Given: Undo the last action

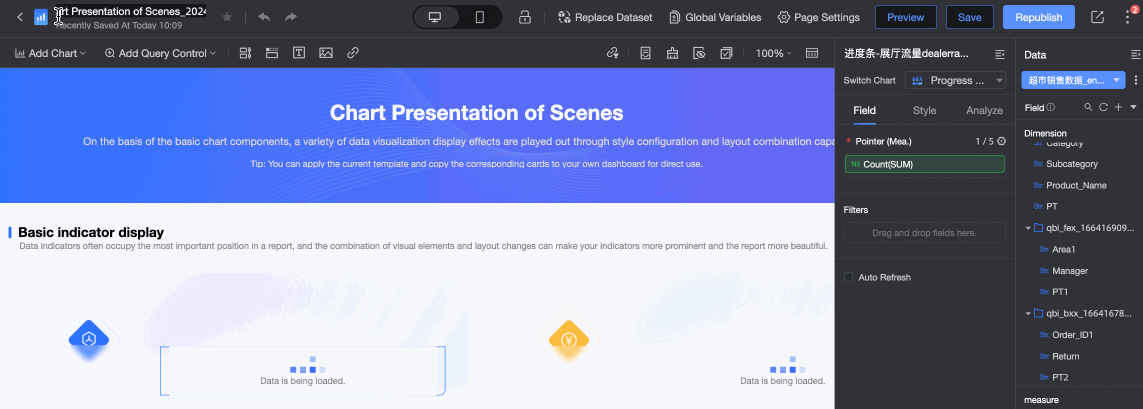Looking at the screenshot, I should pos(264,17).
